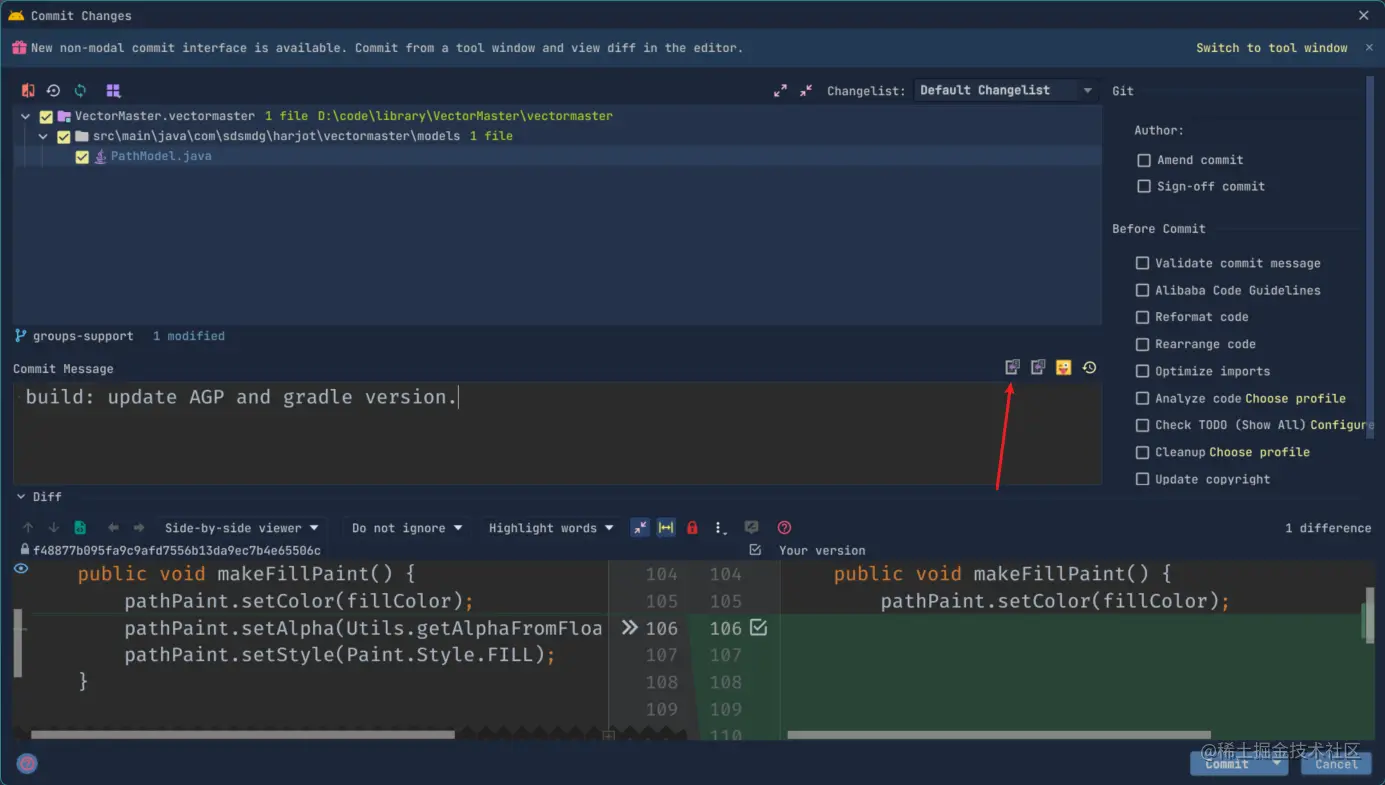Click Switch to tool window link

point(1272,47)
